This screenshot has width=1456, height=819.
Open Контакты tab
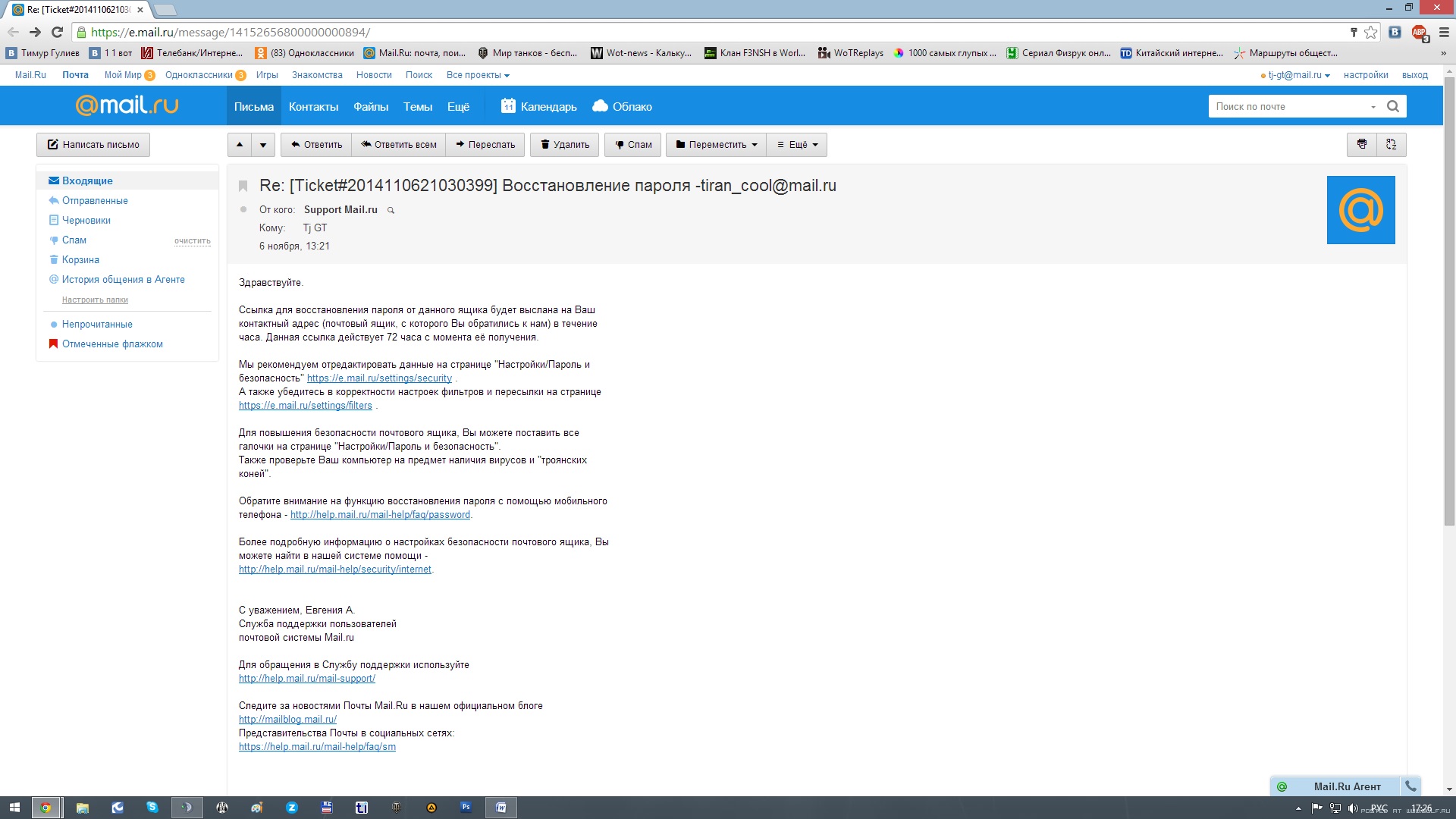(x=313, y=106)
